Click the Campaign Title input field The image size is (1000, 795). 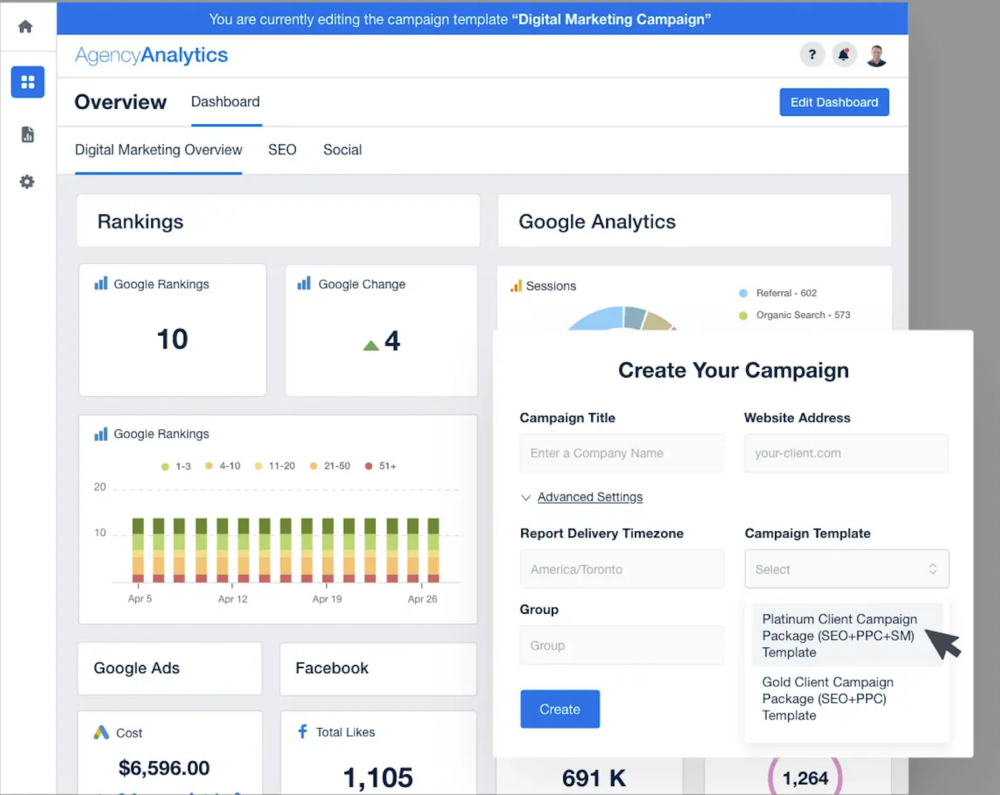pos(621,453)
